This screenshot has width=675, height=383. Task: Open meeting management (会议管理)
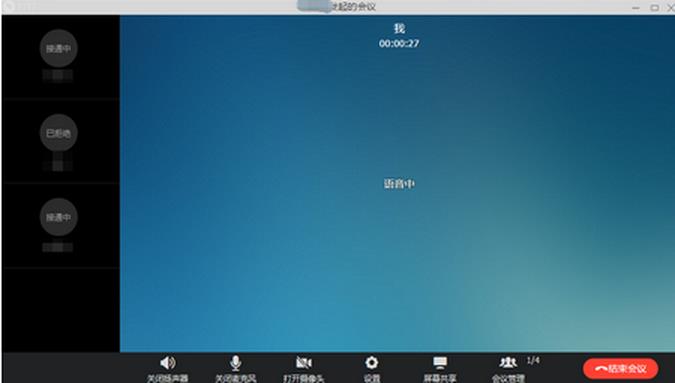(x=508, y=369)
